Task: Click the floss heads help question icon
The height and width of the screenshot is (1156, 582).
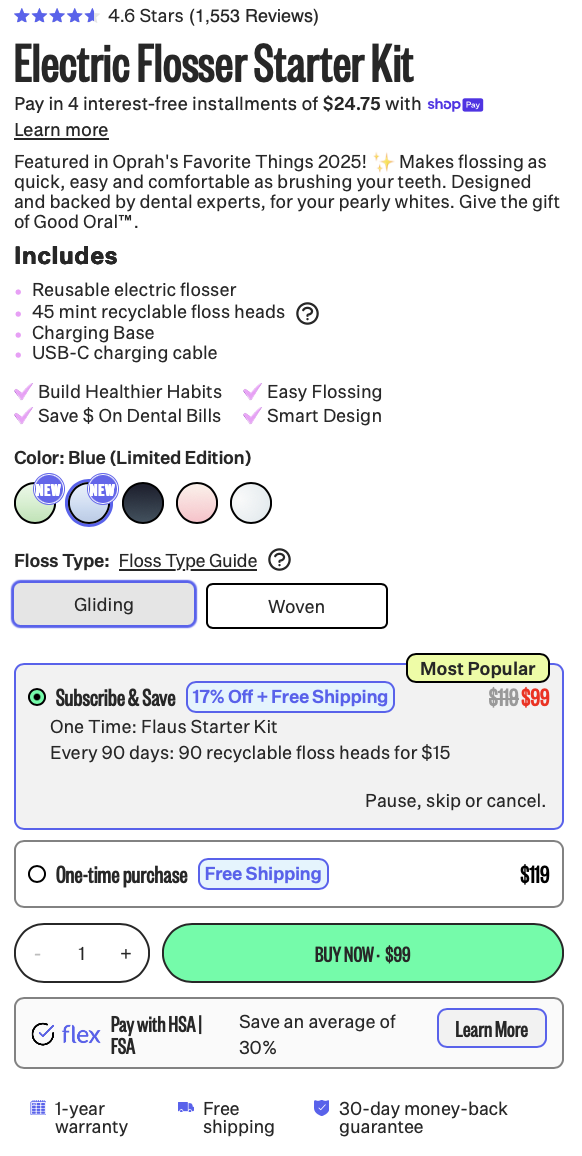Action: tap(307, 314)
